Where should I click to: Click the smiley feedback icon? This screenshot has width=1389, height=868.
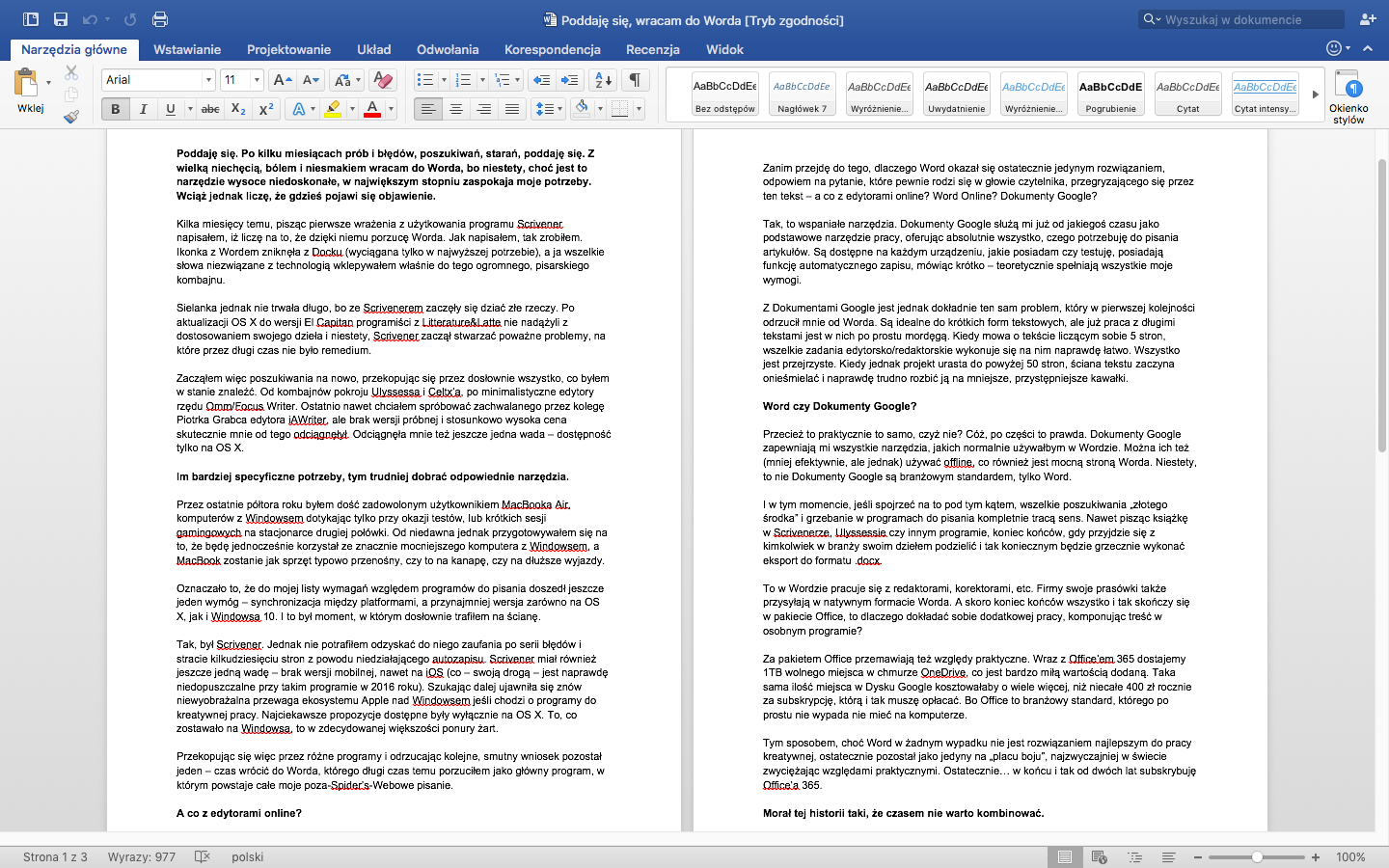(1334, 48)
